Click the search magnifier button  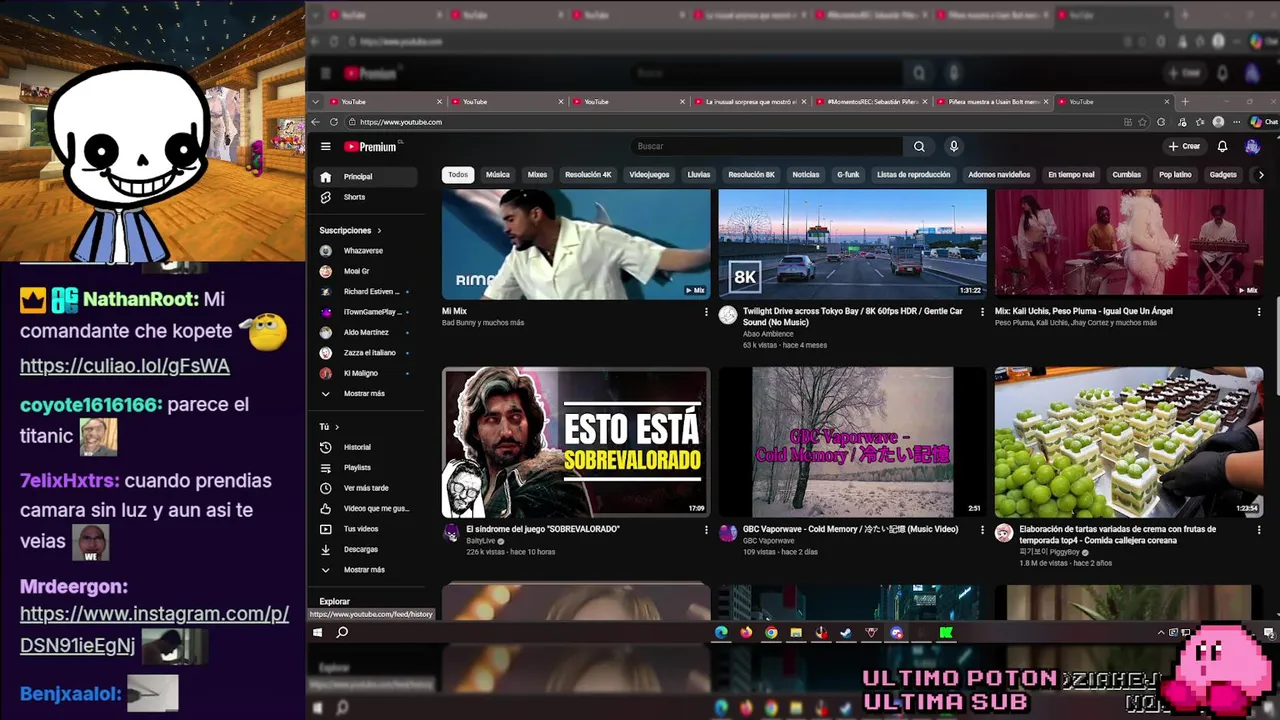coord(919,146)
